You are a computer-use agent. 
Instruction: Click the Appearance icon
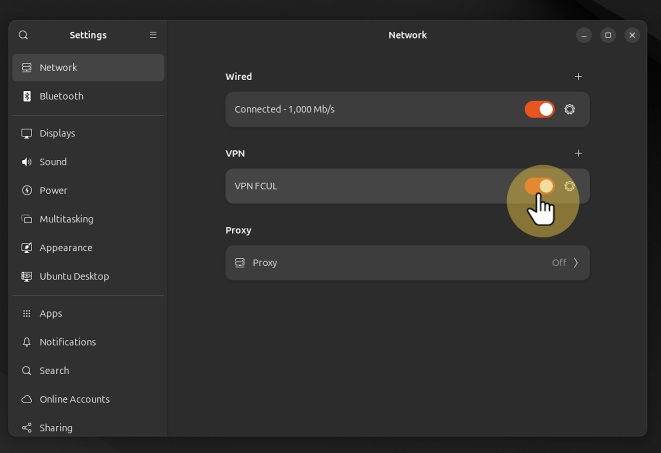(27, 248)
